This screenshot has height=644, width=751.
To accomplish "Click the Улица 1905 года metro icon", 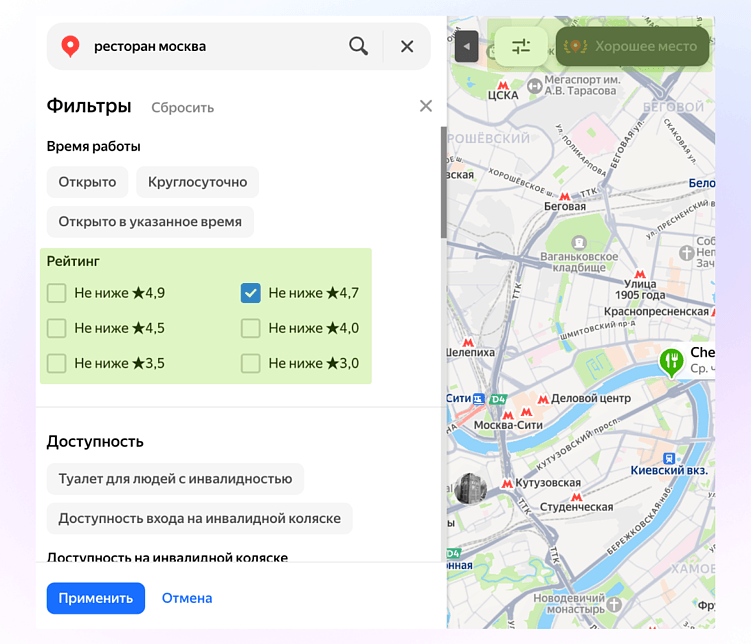I will pyautogui.click(x=640, y=274).
